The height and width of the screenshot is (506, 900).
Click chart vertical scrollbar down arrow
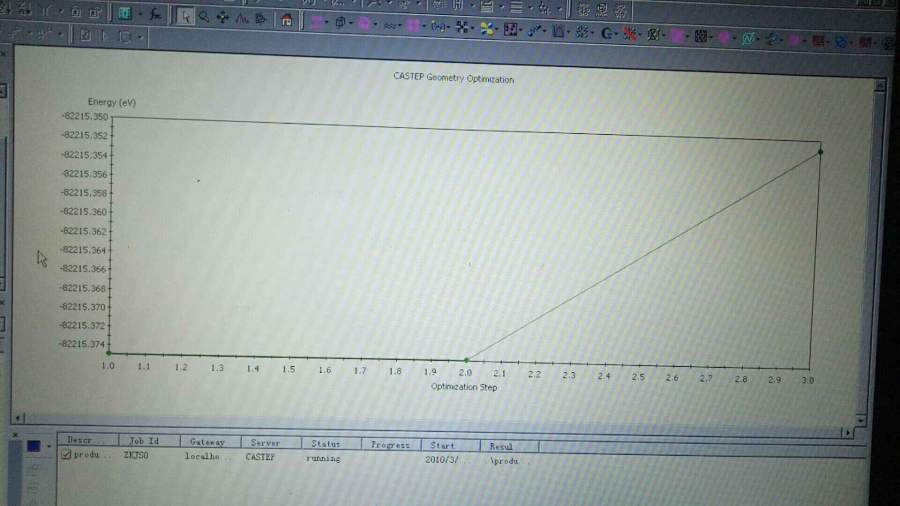[x=860, y=421]
